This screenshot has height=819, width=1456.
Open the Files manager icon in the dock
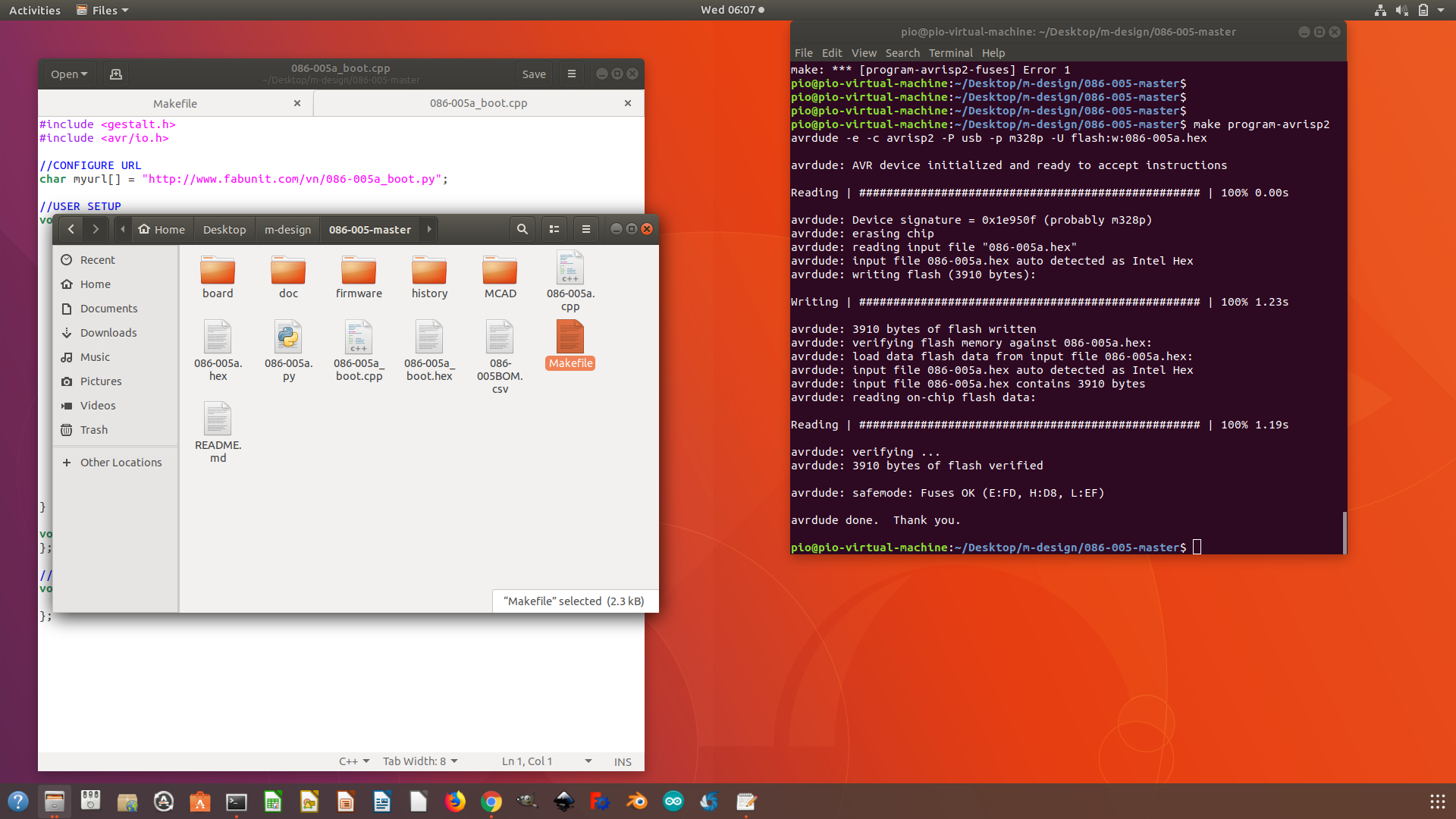(55, 802)
